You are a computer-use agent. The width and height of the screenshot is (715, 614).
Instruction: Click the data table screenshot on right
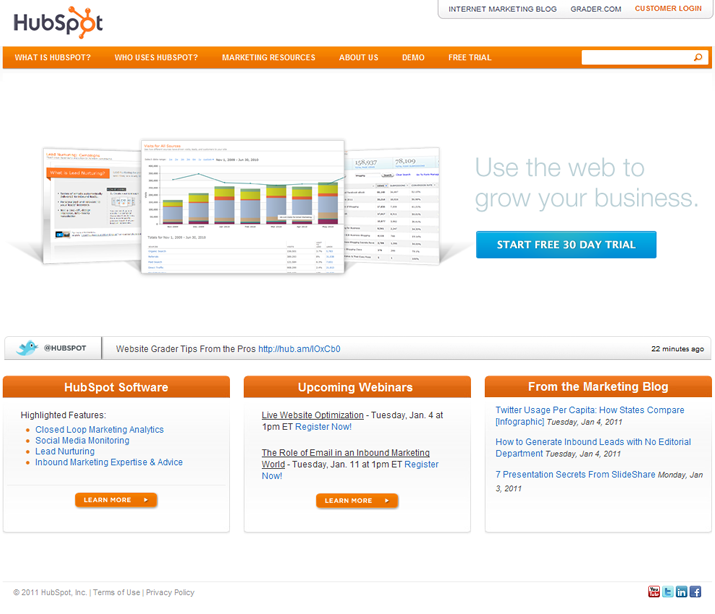[x=392, y=206]
